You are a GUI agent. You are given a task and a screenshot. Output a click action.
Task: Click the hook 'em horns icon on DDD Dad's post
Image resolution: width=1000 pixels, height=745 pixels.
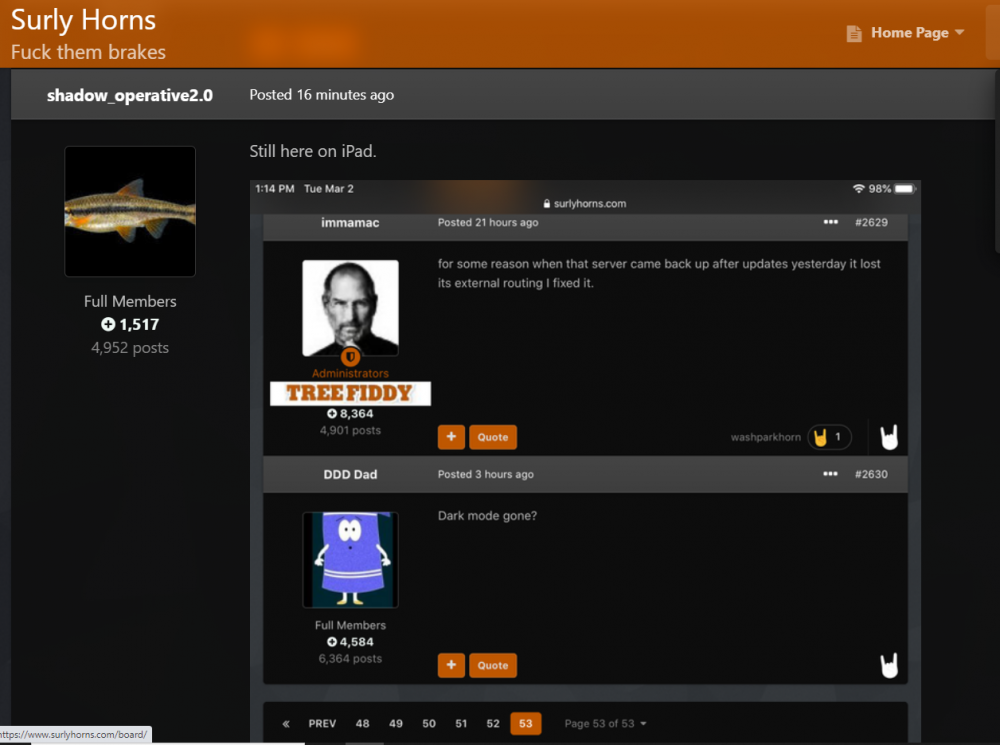click(889, 665)
